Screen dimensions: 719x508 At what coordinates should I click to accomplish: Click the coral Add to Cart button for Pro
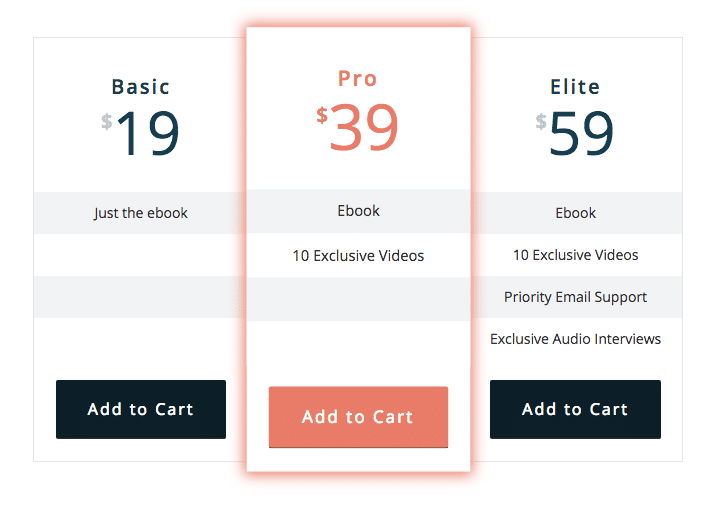pyautogui.click(x=358, y=417)
